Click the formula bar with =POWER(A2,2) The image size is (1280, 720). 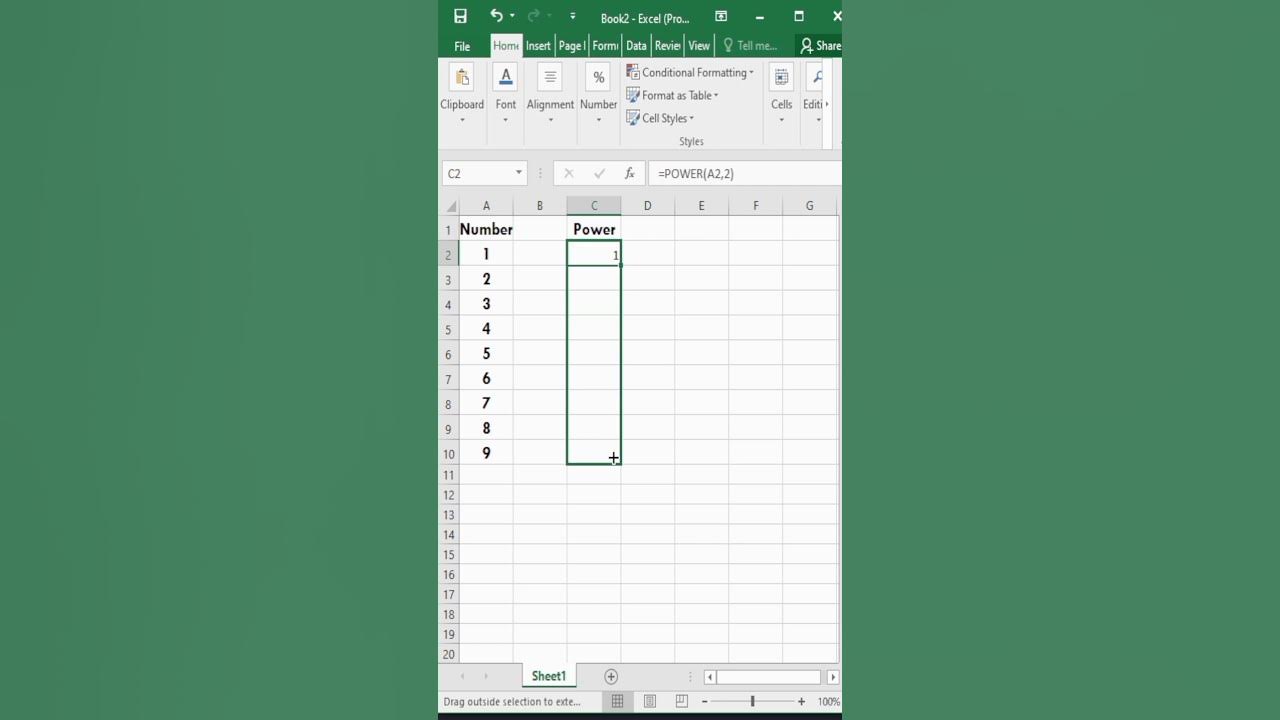pyautogui.click(x=745, y=173)
